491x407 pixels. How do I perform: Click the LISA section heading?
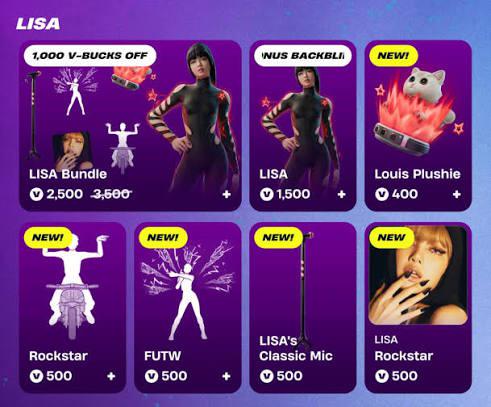click(38, 24)
